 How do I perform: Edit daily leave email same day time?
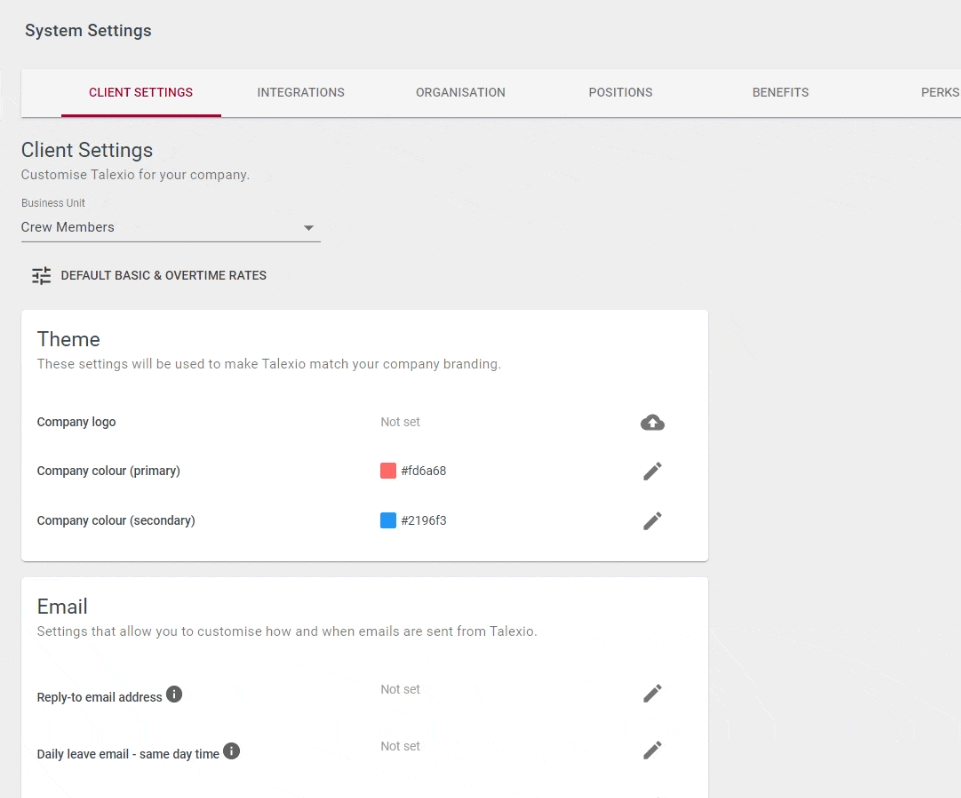click(x=652, y=750)
